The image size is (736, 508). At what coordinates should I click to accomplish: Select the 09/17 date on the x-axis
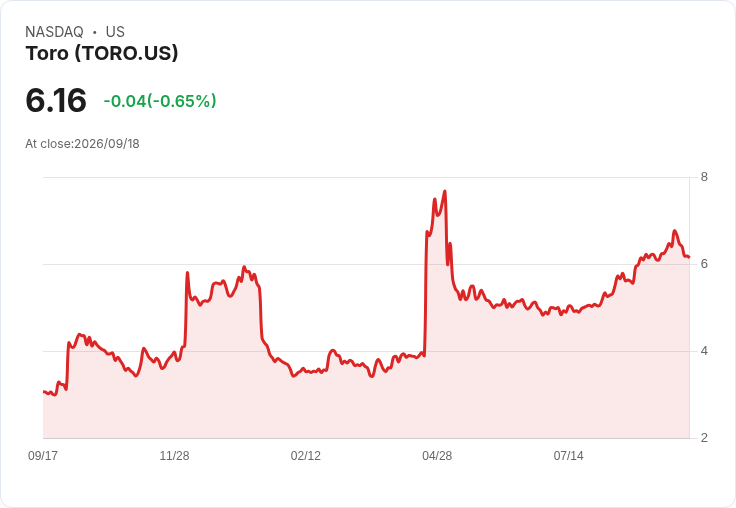43,455
